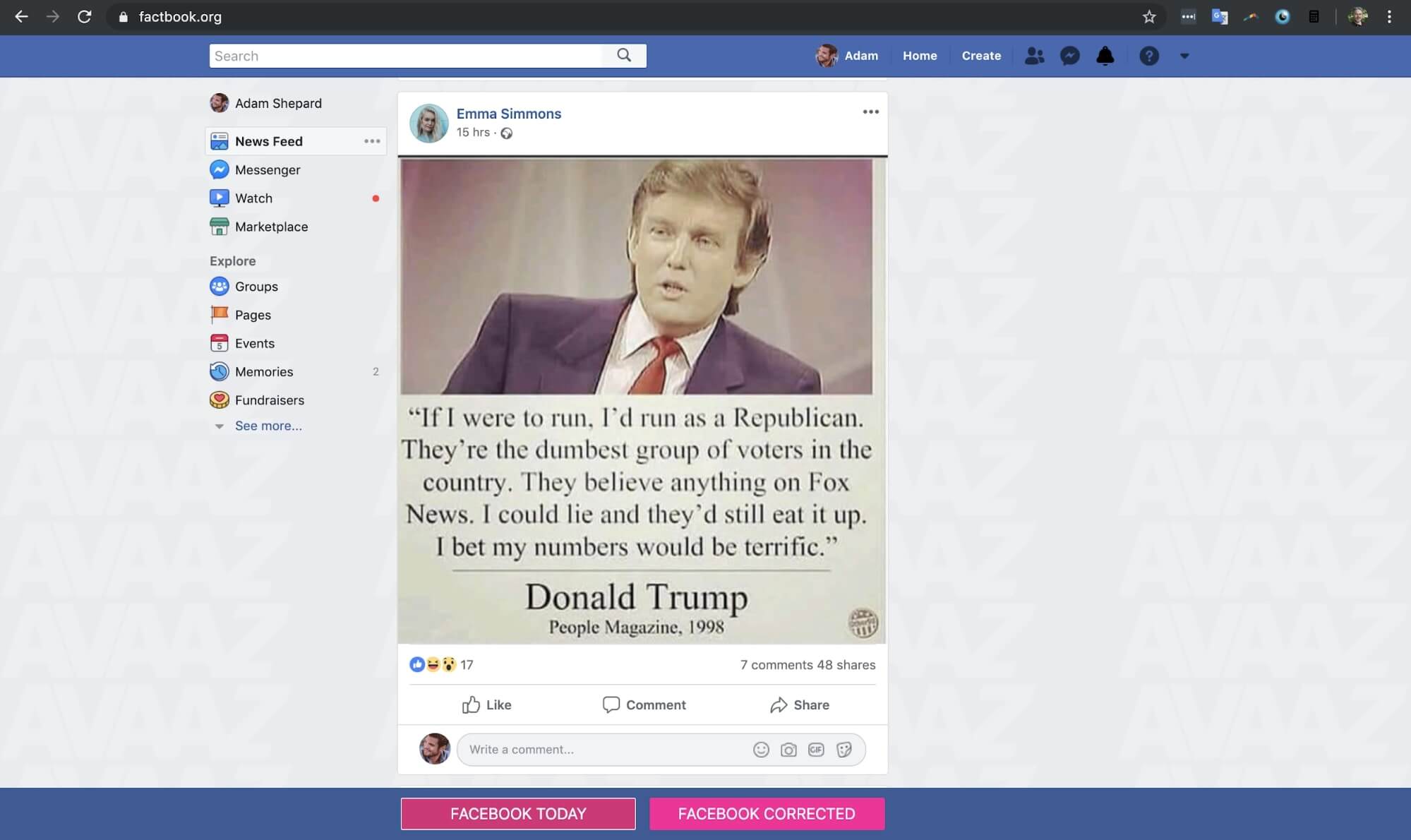Open the browser three-dot menu
This screenshot has height=840, width=1411.
pos(1389,16)
